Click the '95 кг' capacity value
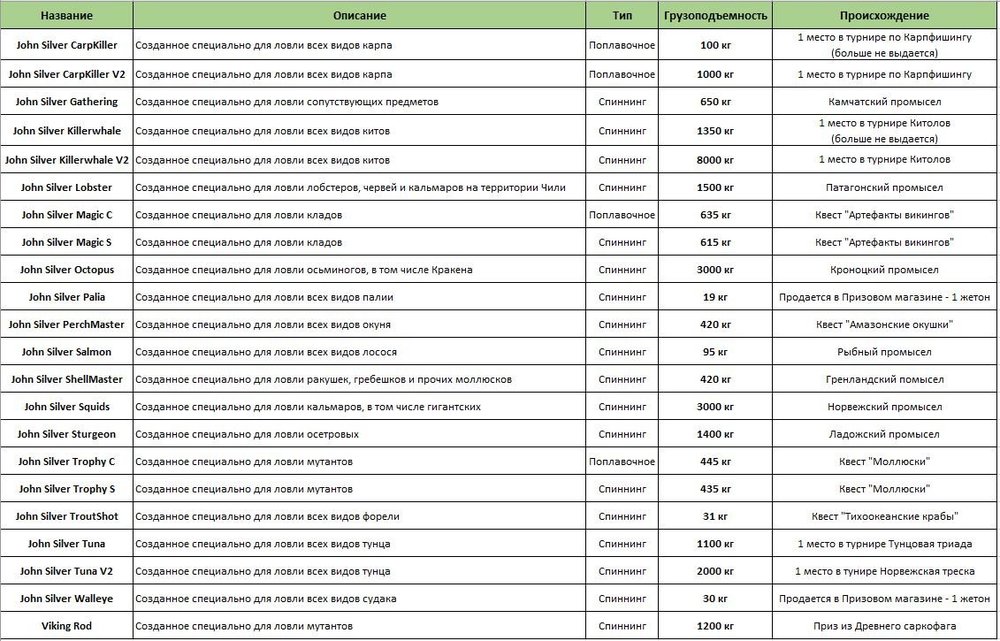 715,352
